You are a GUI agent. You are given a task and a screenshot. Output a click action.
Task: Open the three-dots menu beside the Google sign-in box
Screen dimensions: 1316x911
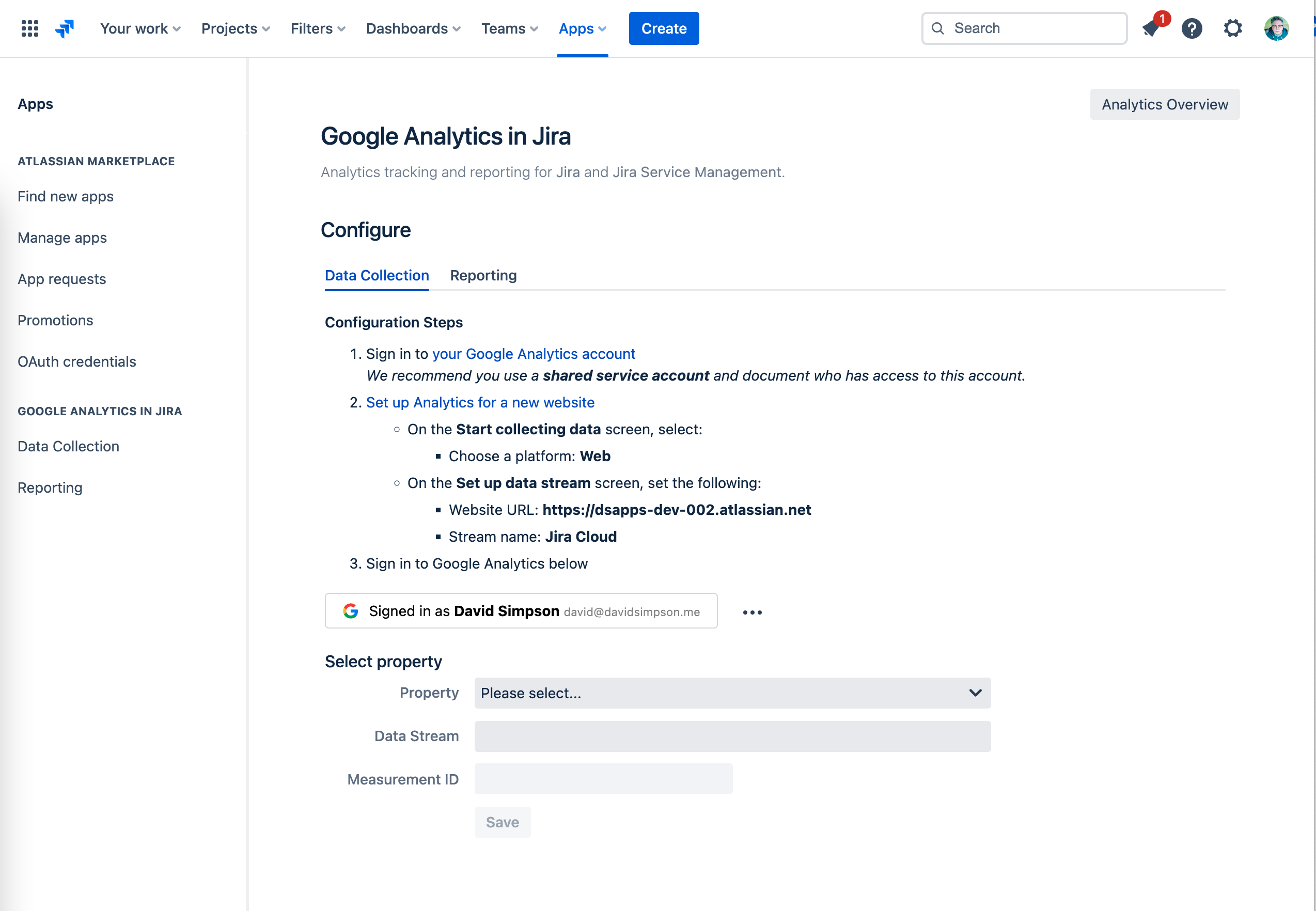pyautogui.click(x=752, y=612)
